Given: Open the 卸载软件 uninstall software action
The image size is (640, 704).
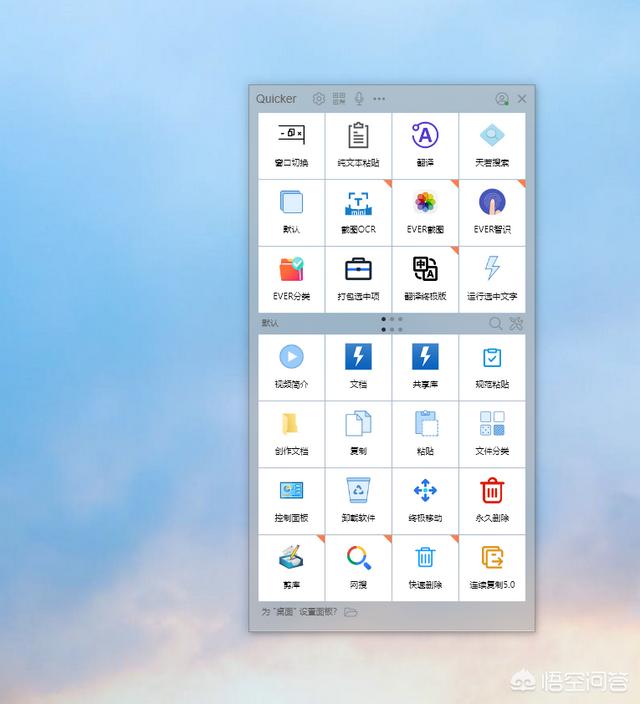Looking at the screenshot, I should coord(358,501).
